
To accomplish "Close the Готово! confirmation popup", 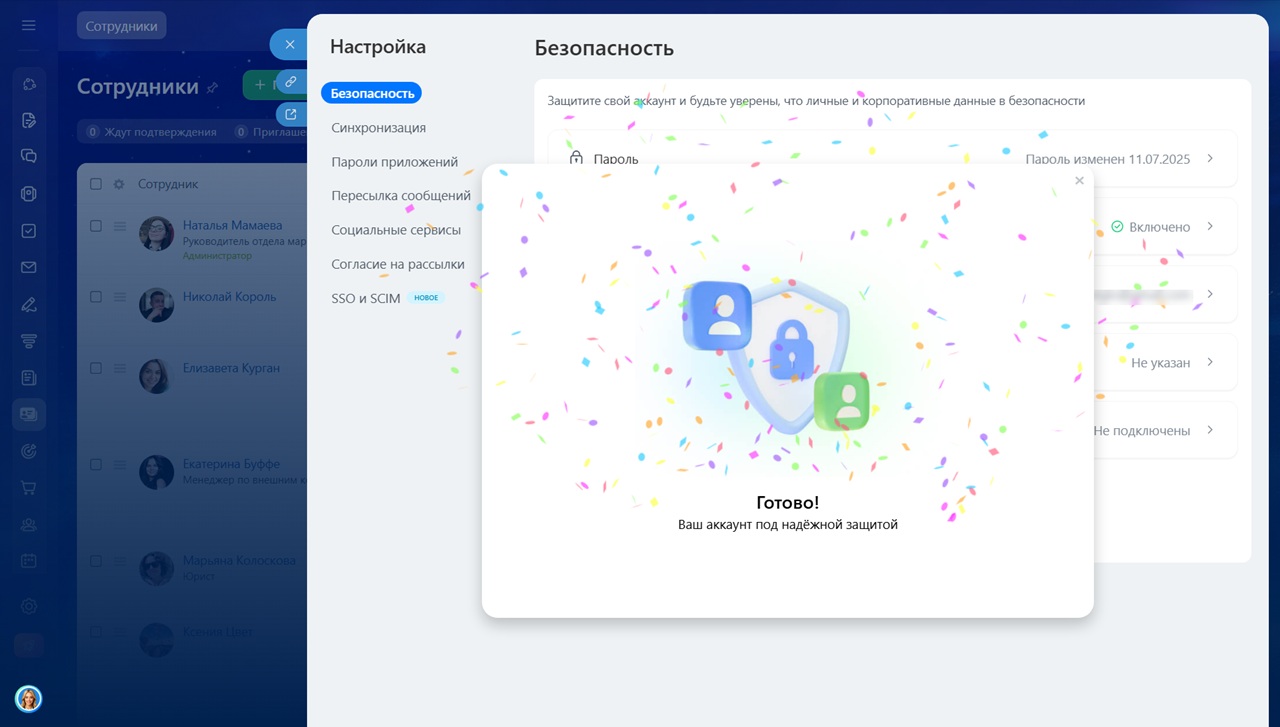I will [x=1079, y=181].
